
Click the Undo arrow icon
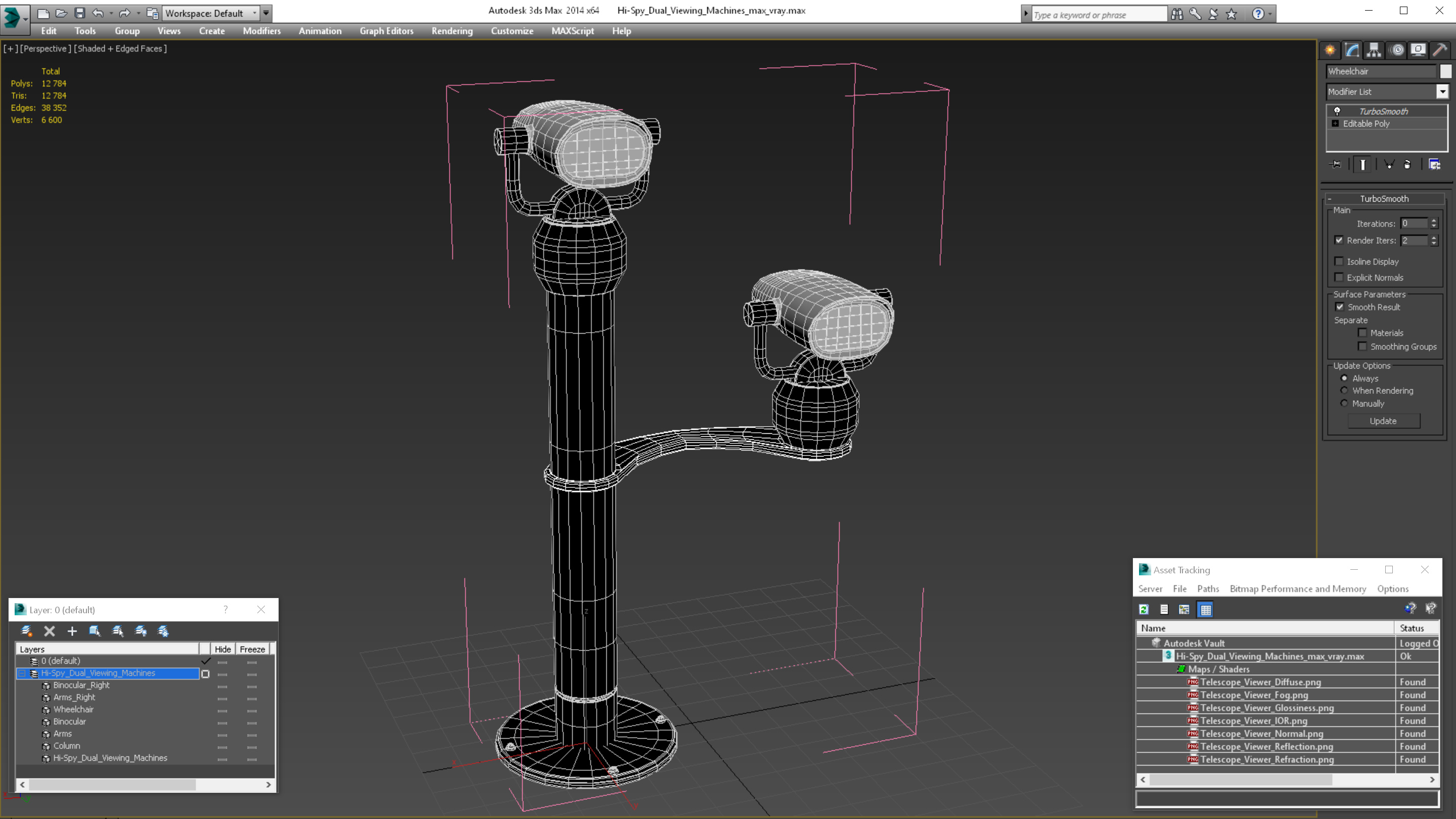[x=98, y=13]
